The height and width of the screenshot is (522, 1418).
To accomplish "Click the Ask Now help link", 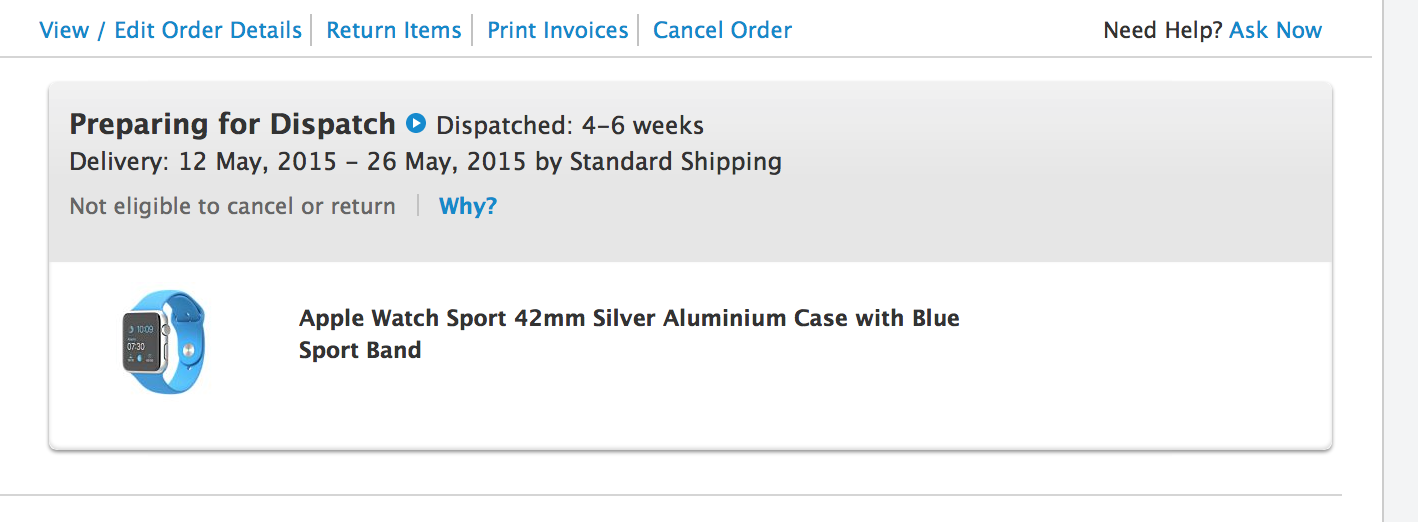I will [x=1275, y=30].
